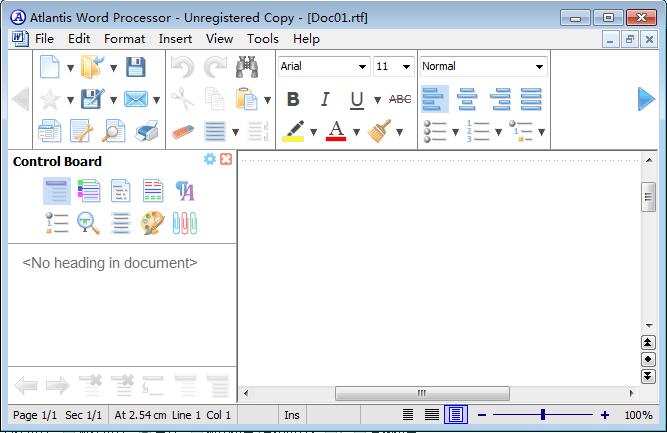This screenshot has width=667, height=433.
Task: Click the Format Painter brush icon
Action: pos(379,131)
